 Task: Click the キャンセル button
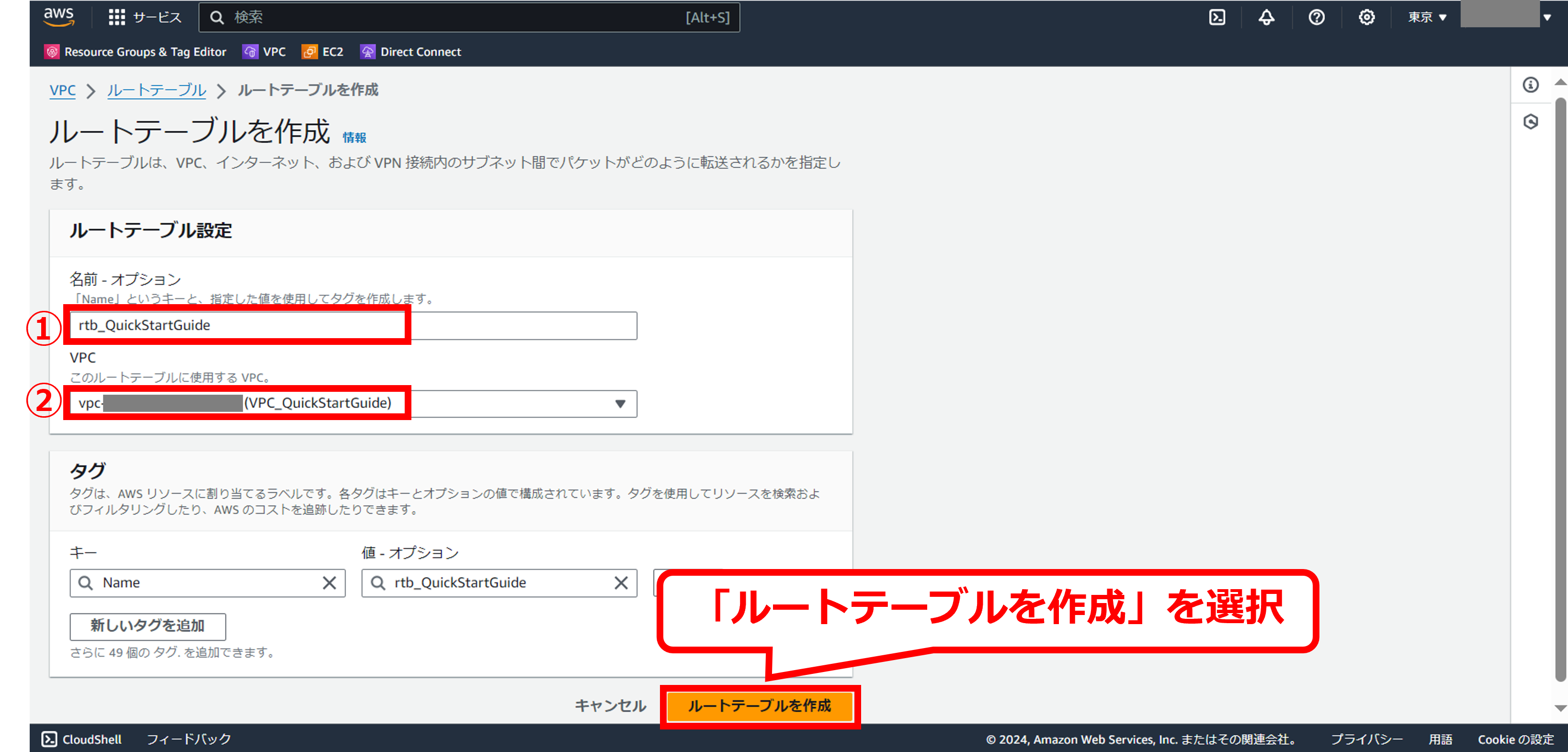pos(610,705)
